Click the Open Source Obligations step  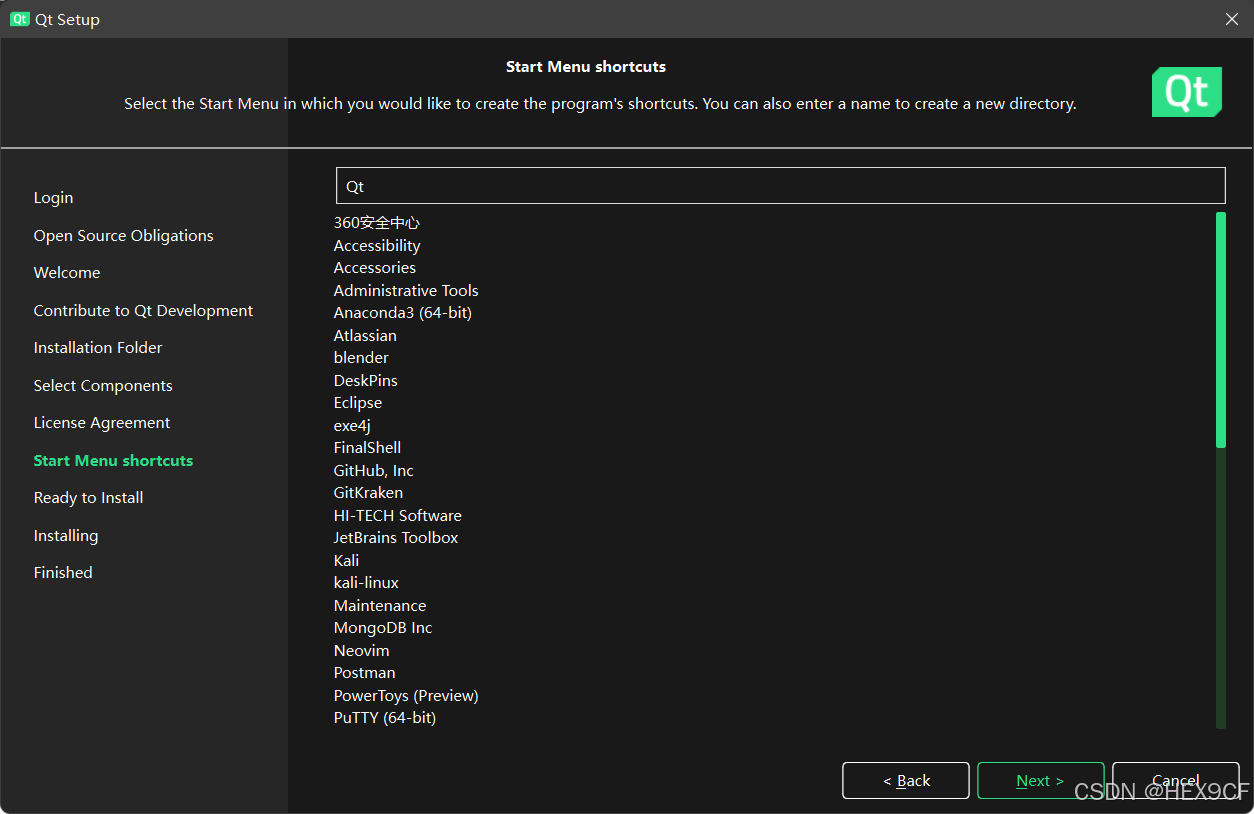(123, 236)
